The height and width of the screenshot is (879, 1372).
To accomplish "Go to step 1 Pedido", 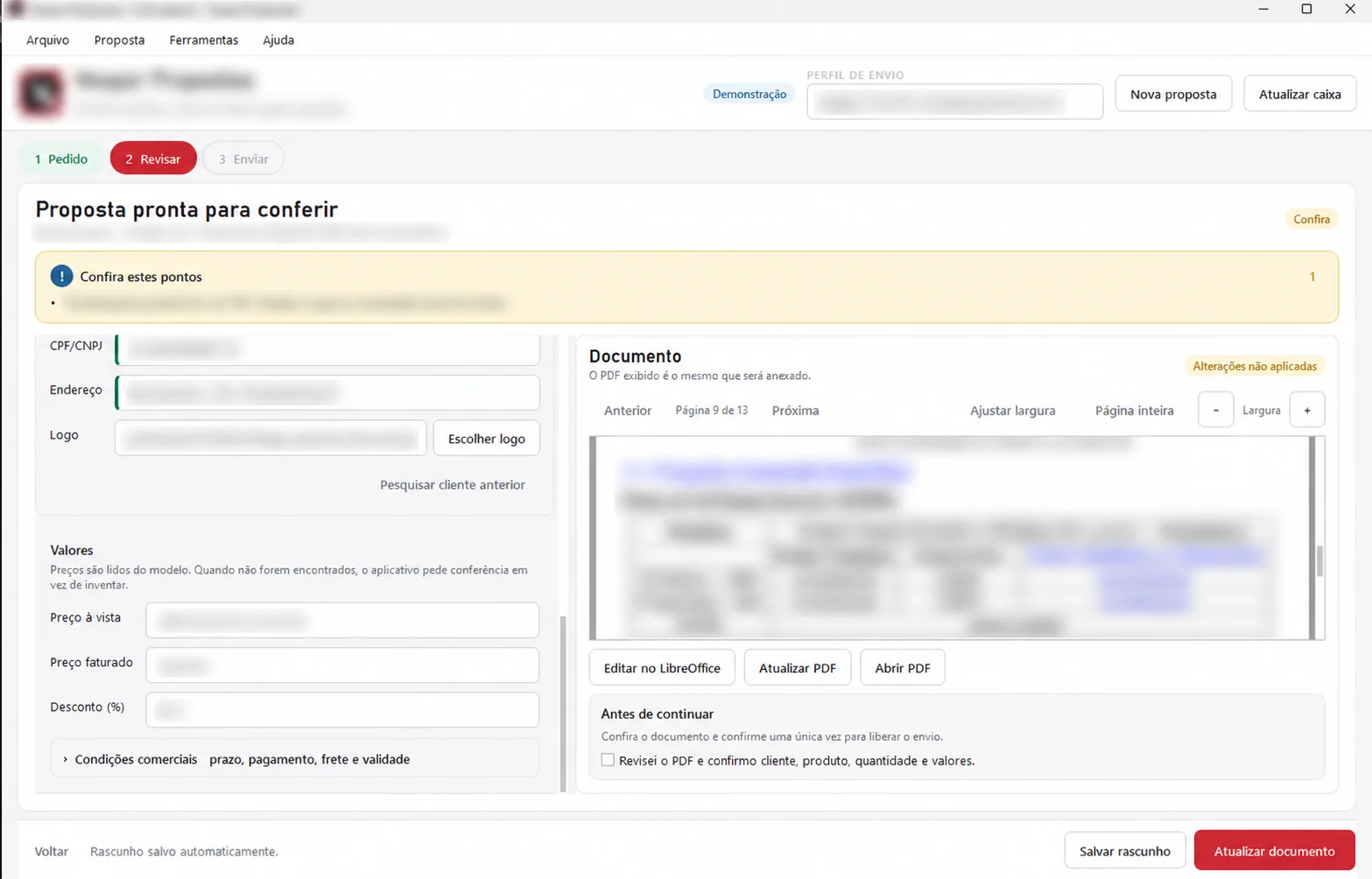I will coord(61,158).
